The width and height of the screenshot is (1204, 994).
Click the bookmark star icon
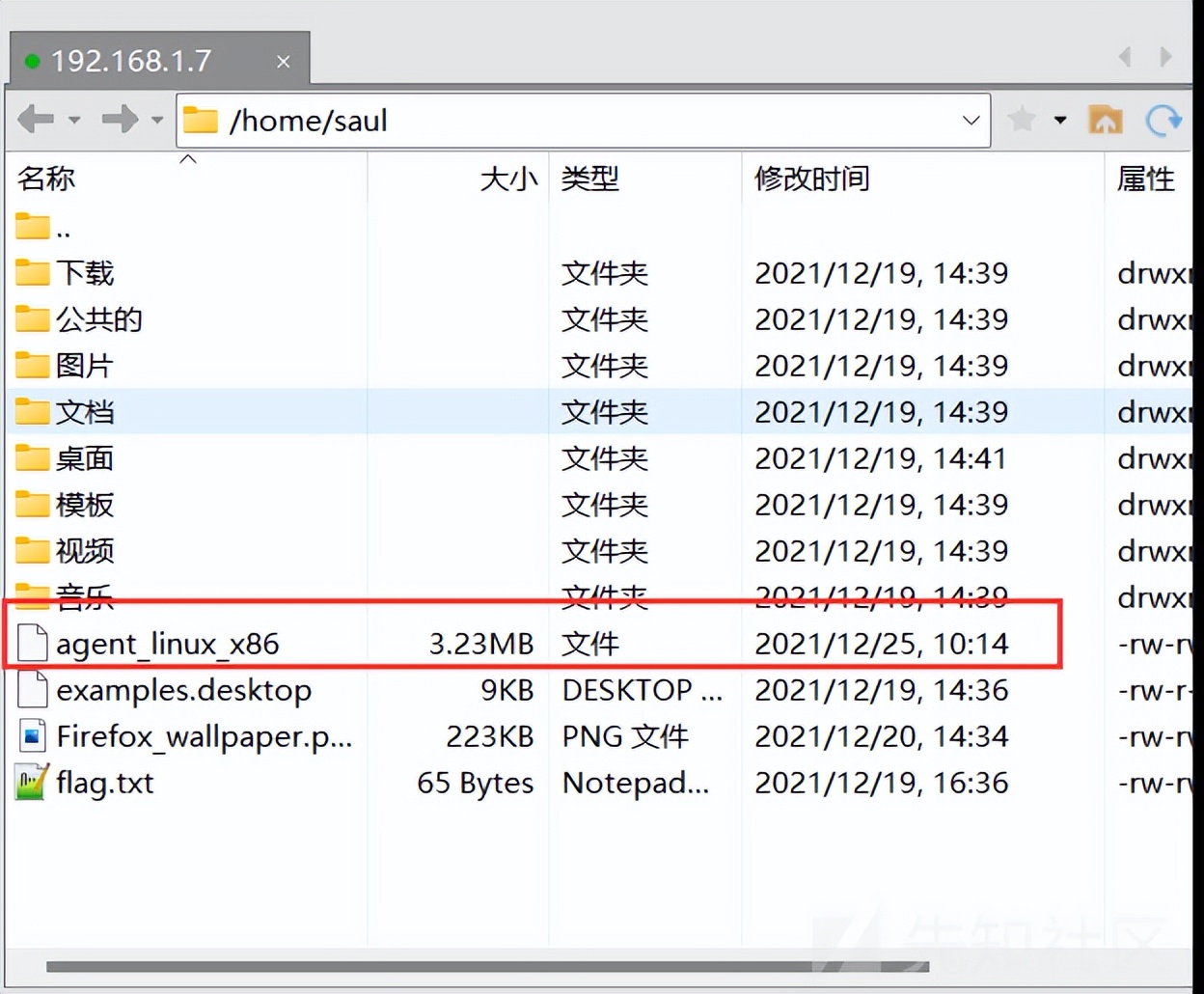[x=1021, y=120]
